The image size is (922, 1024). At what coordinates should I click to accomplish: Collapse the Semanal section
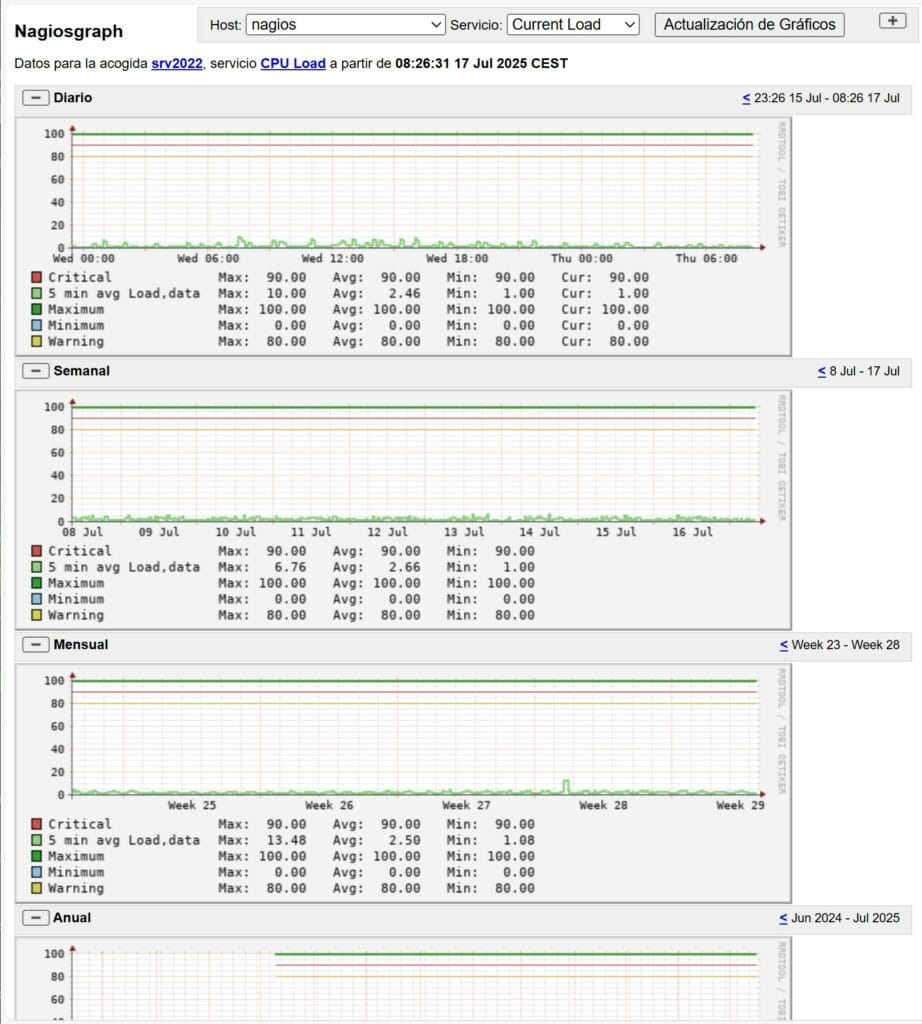[x=36, y=371]
